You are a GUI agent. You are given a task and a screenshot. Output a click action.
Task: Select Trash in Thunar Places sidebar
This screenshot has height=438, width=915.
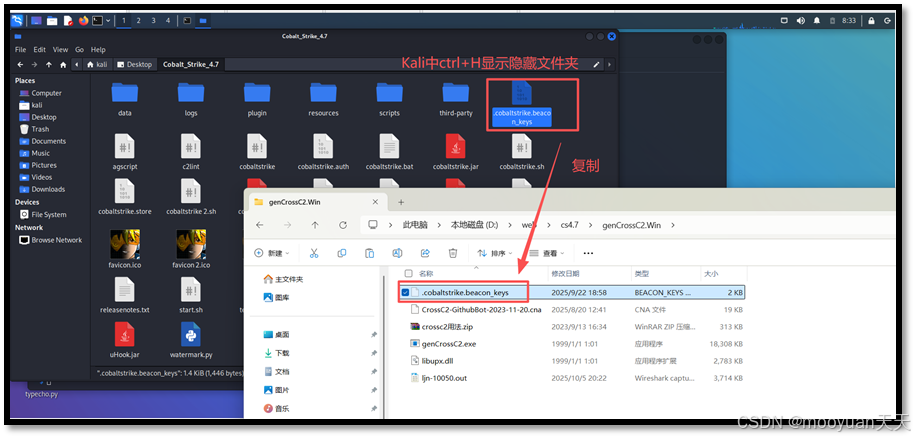[34, 129]
